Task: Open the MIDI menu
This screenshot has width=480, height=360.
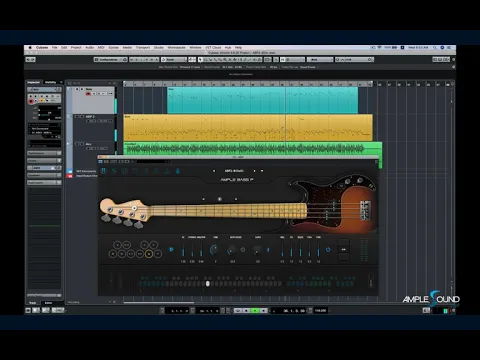Action: click(101, 48)
